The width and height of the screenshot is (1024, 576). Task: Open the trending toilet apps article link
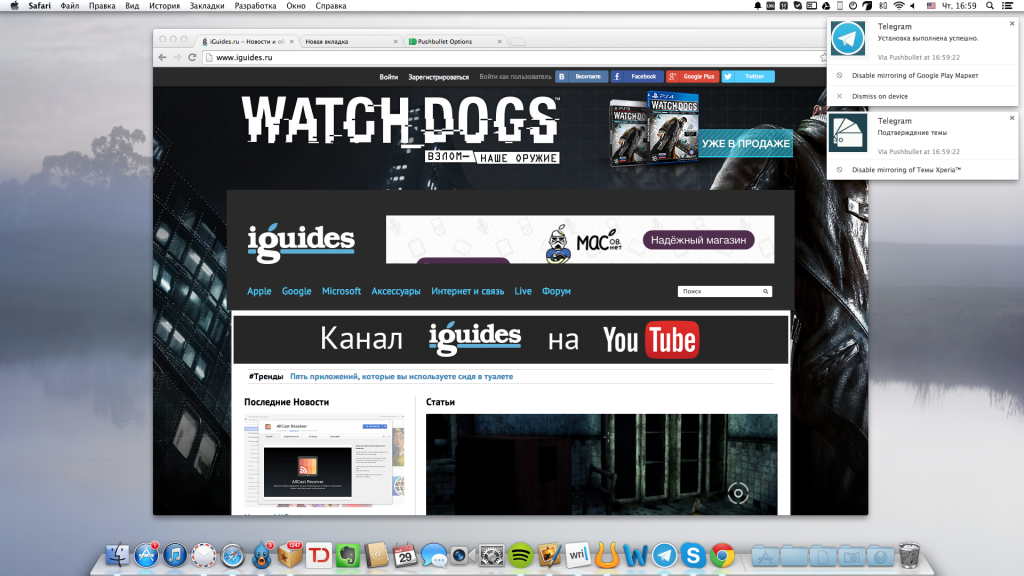coord(402,376)
